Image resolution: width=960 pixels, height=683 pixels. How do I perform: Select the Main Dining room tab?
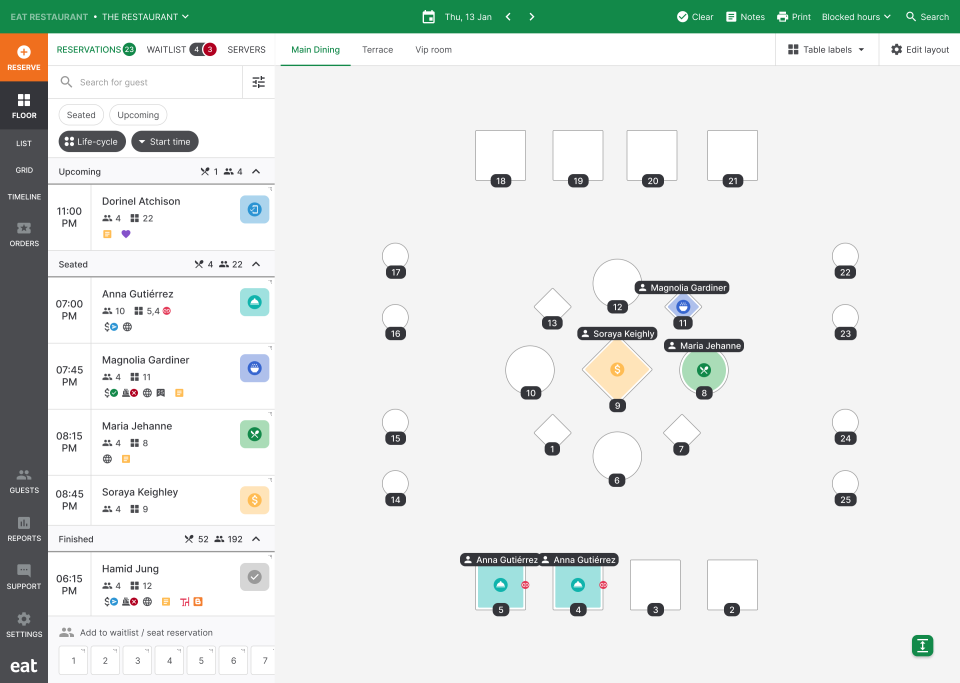[x=315, y=50]
